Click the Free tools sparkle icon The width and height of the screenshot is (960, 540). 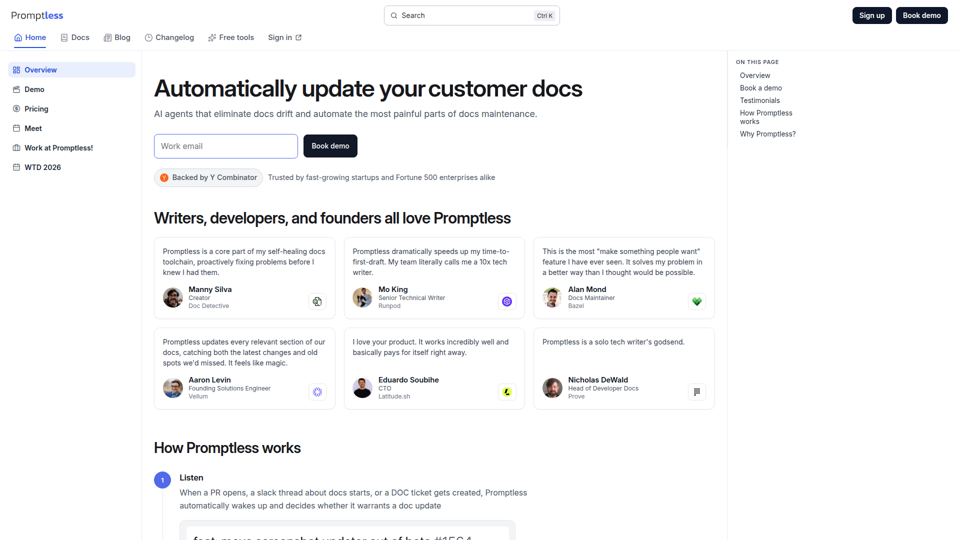[212, 37]
